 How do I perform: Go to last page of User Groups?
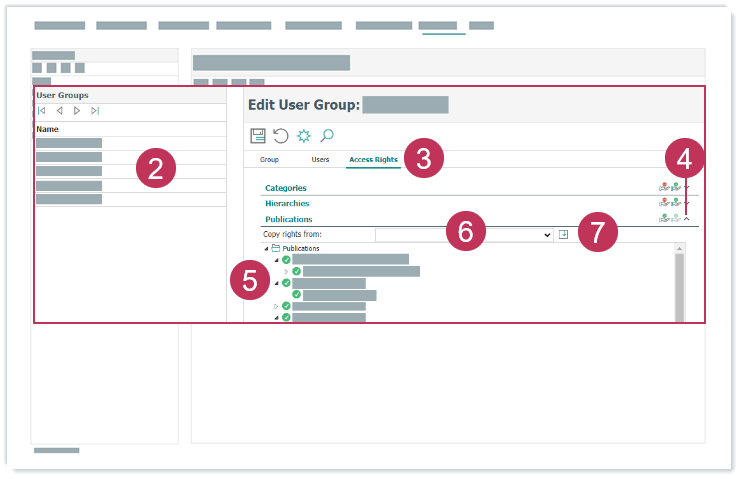tap(95, 111)
